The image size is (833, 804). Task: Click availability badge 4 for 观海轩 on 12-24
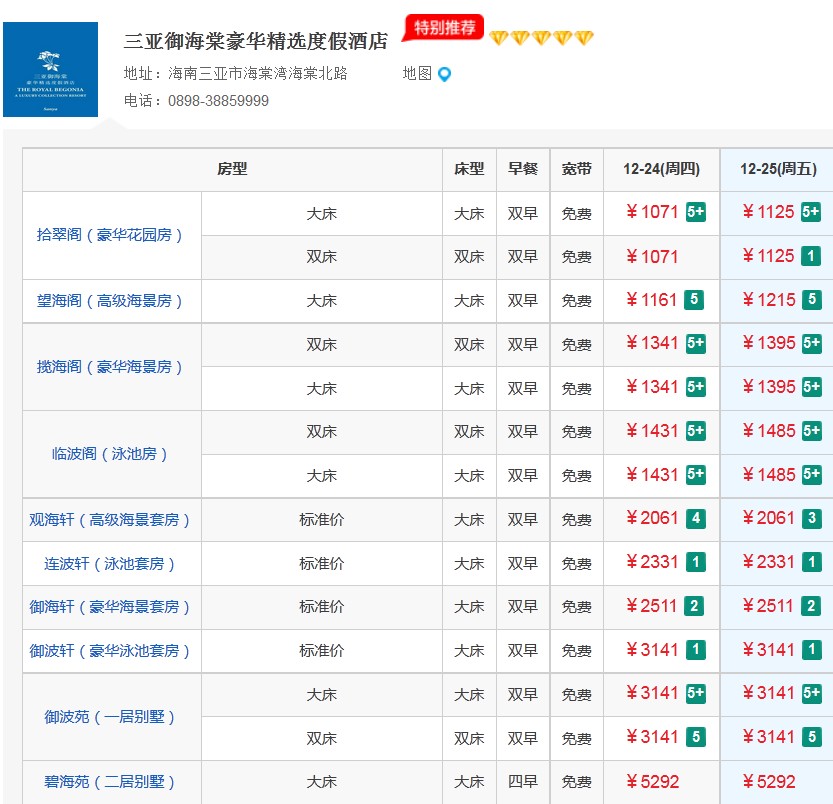(x=695, y=519)
